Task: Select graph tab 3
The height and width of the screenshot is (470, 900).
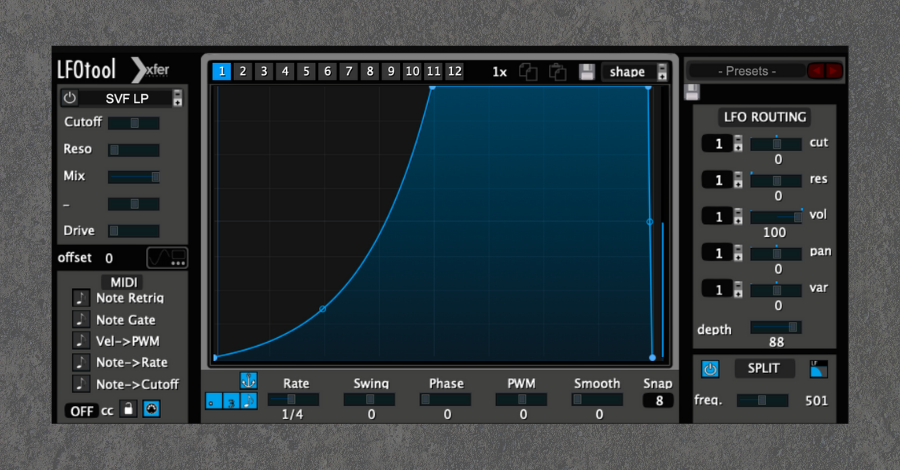Action: [264, 71]
